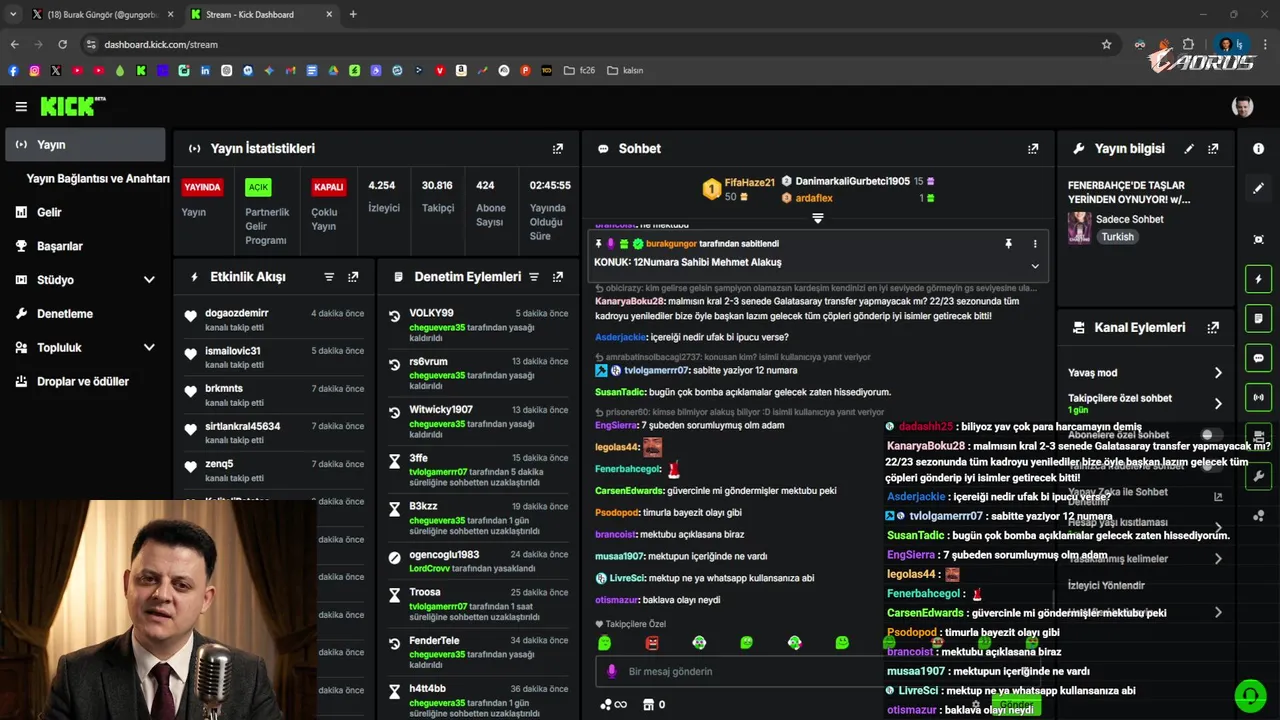Screen dimensions: 1280x720
Task: Click the document icon in right rail
Action: 1259,318
